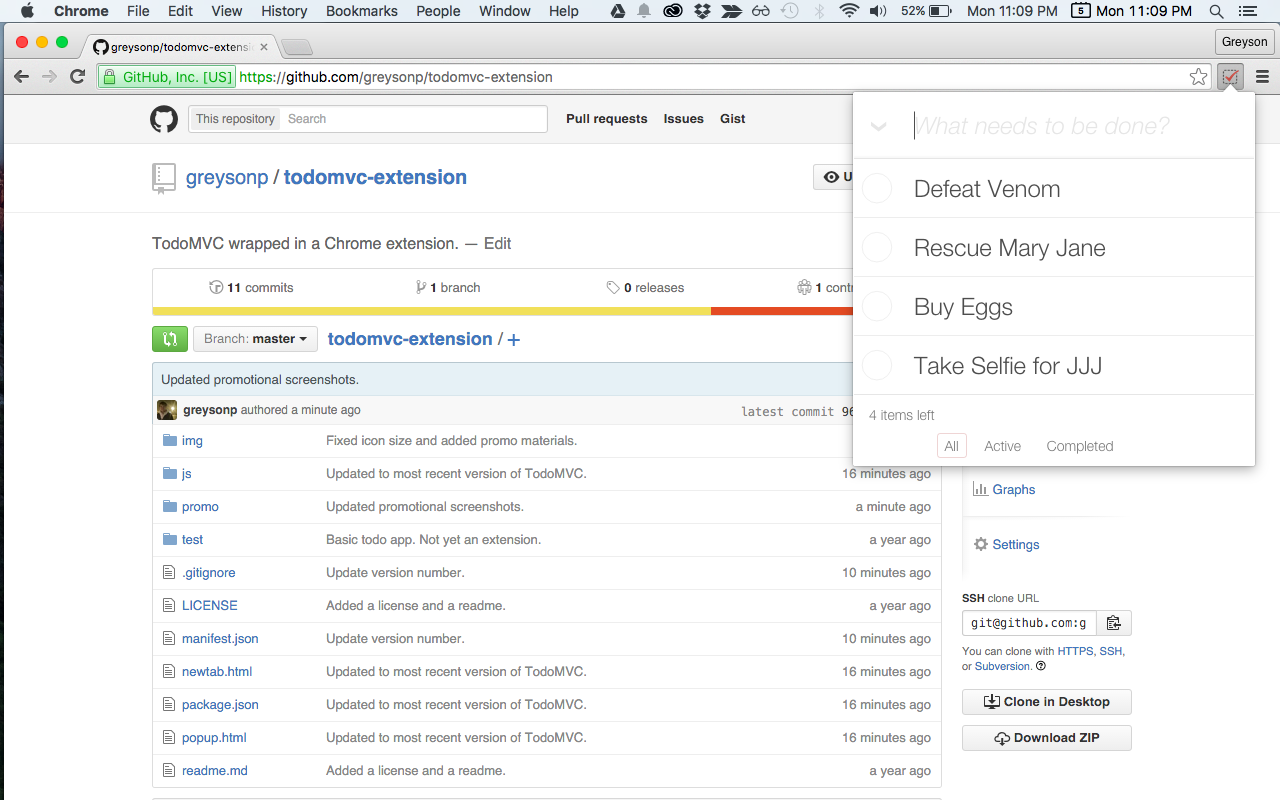Open Dropbox menu bar icon
1280x800 pixels.
(x=702, y=11)
